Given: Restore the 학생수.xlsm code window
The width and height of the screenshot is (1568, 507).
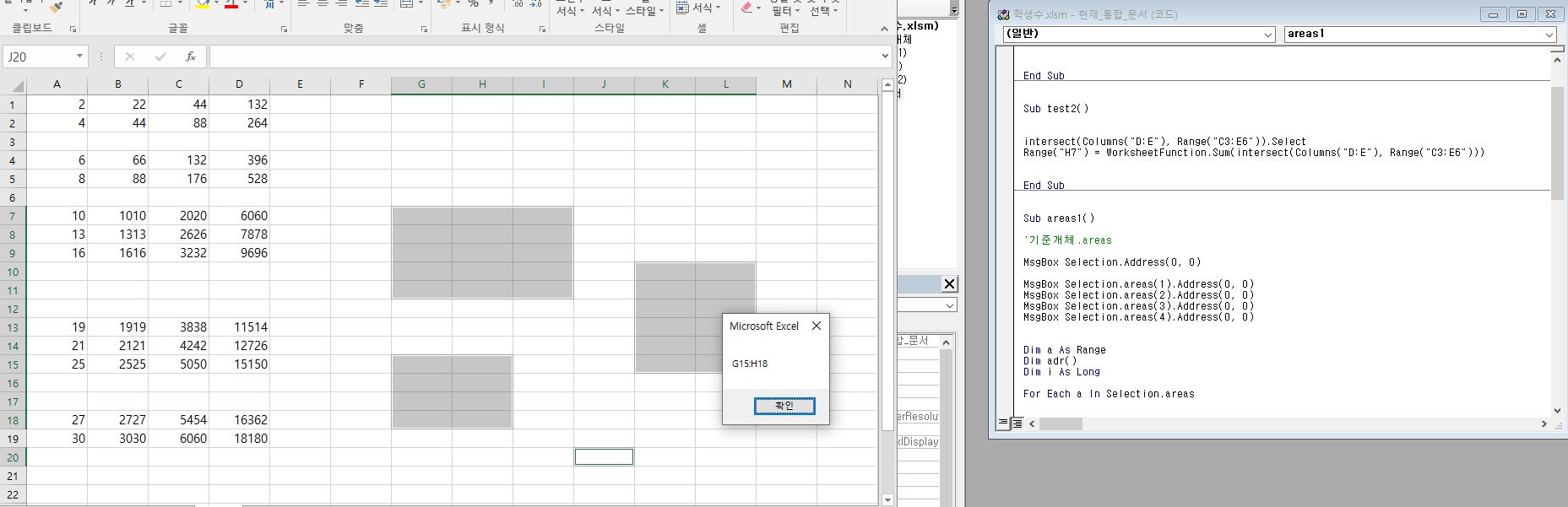Looking at the screenshot, I should pos(1522,14).
